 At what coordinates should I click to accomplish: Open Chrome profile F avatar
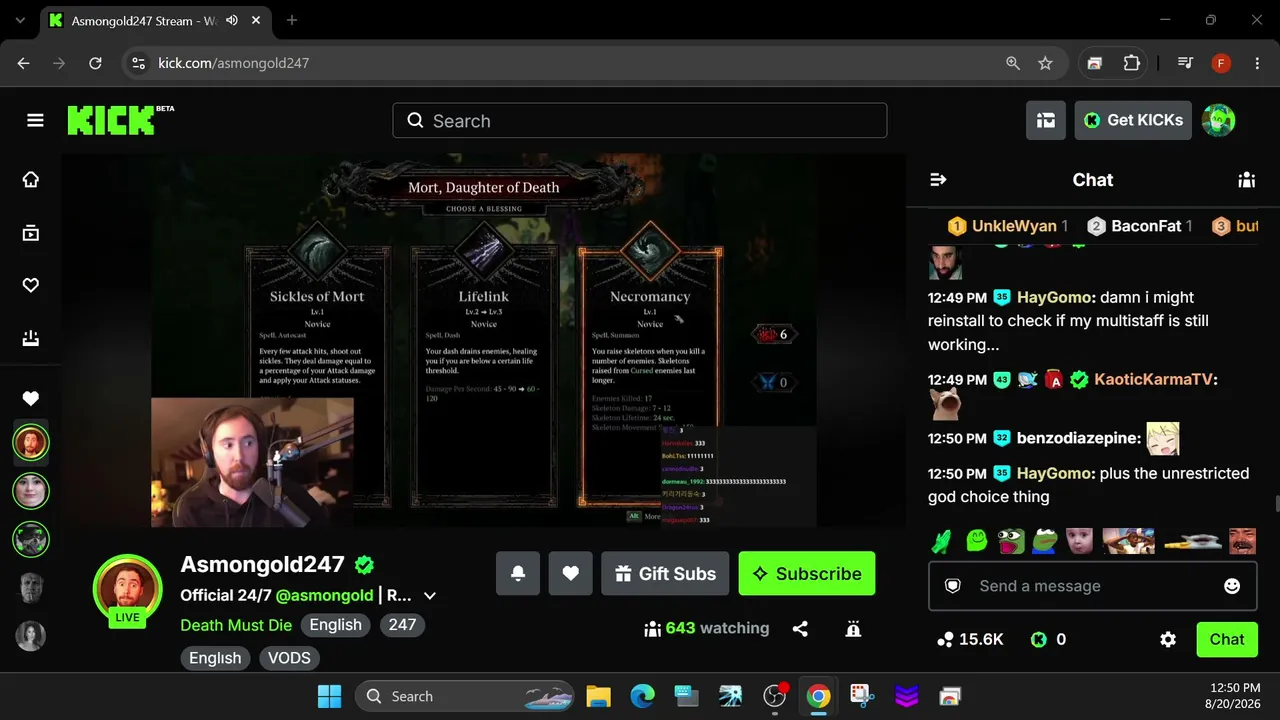click(x=1221, y=63)
